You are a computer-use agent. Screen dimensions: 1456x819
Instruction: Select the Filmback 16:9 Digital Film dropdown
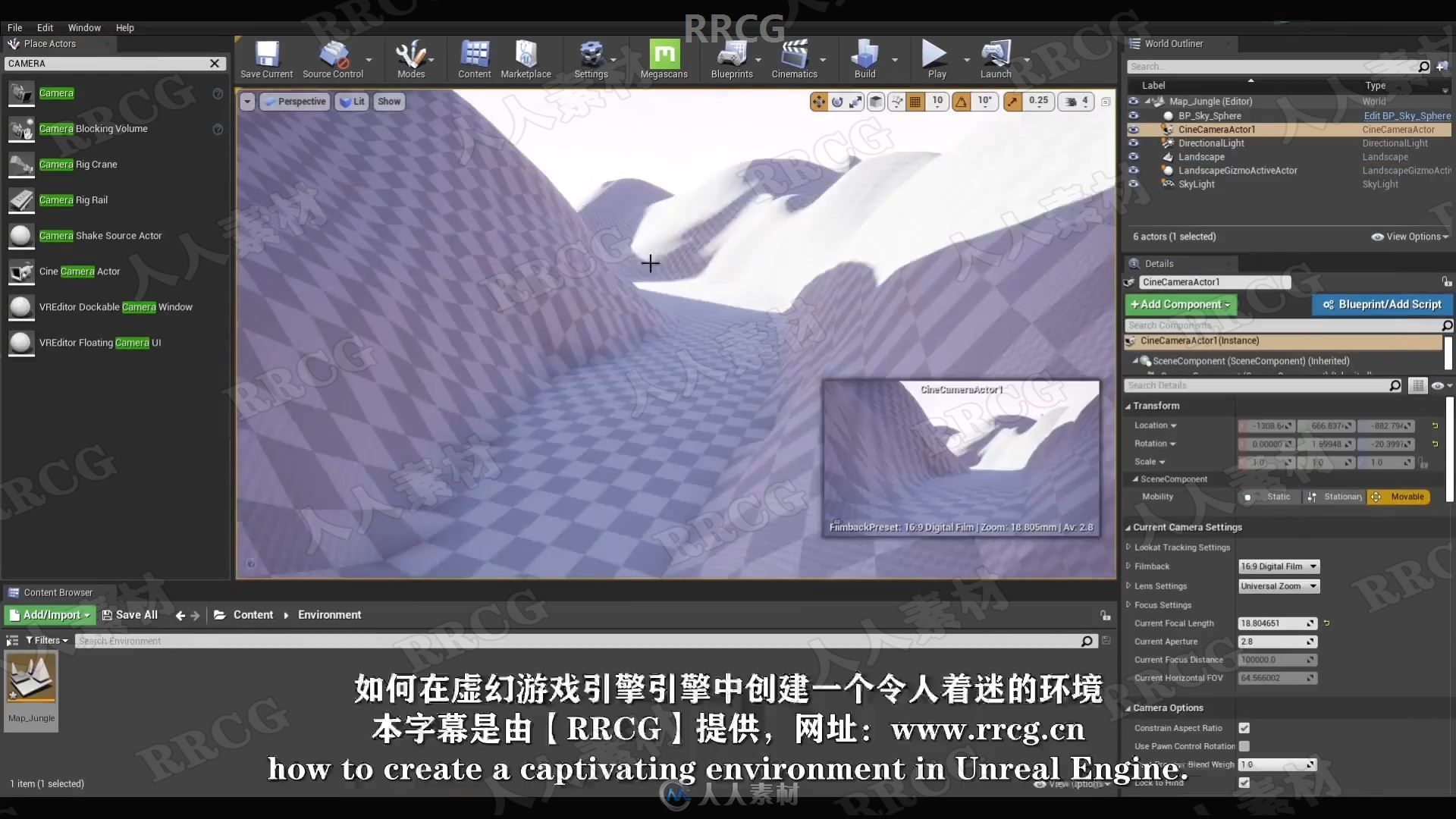click(x=1278, y=566)
